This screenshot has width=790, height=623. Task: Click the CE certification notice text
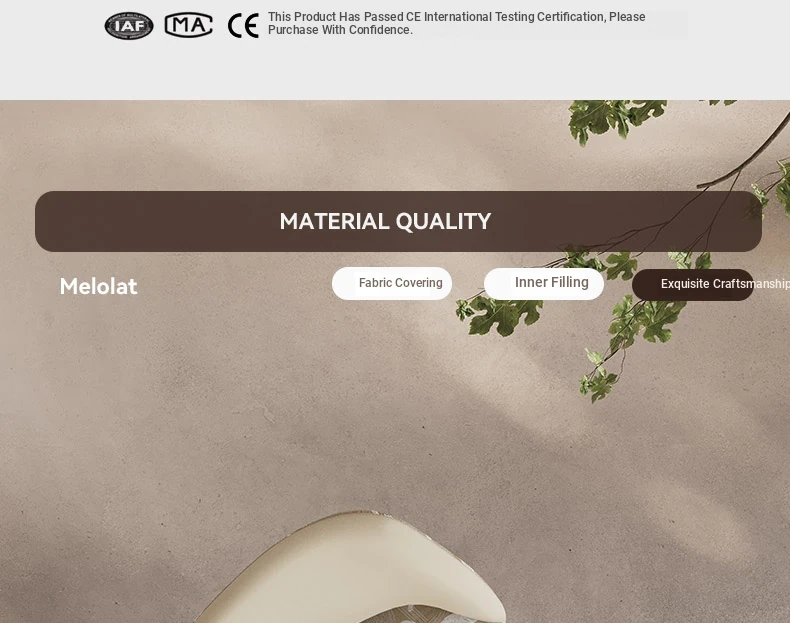tap(456, 23)
